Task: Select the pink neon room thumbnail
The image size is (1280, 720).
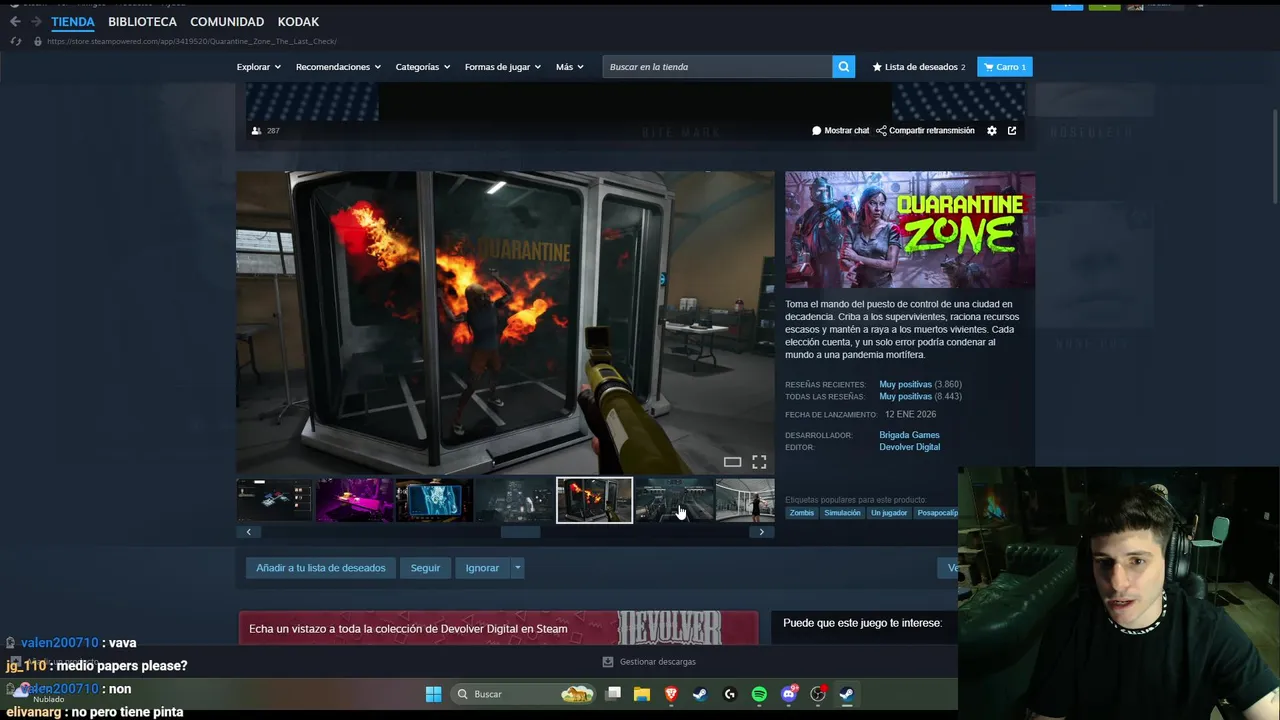Action: (x=354, y=500)
